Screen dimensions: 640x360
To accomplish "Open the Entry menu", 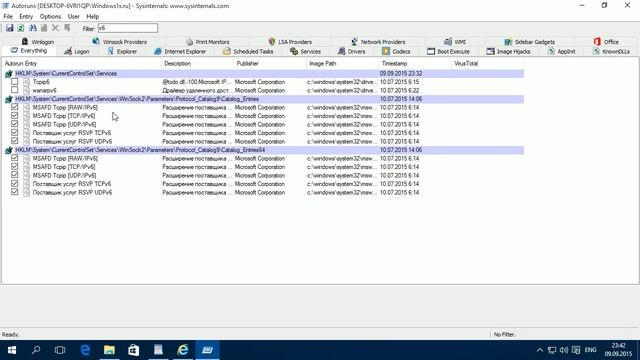I will pyautogui.click(x=26, y=16).
